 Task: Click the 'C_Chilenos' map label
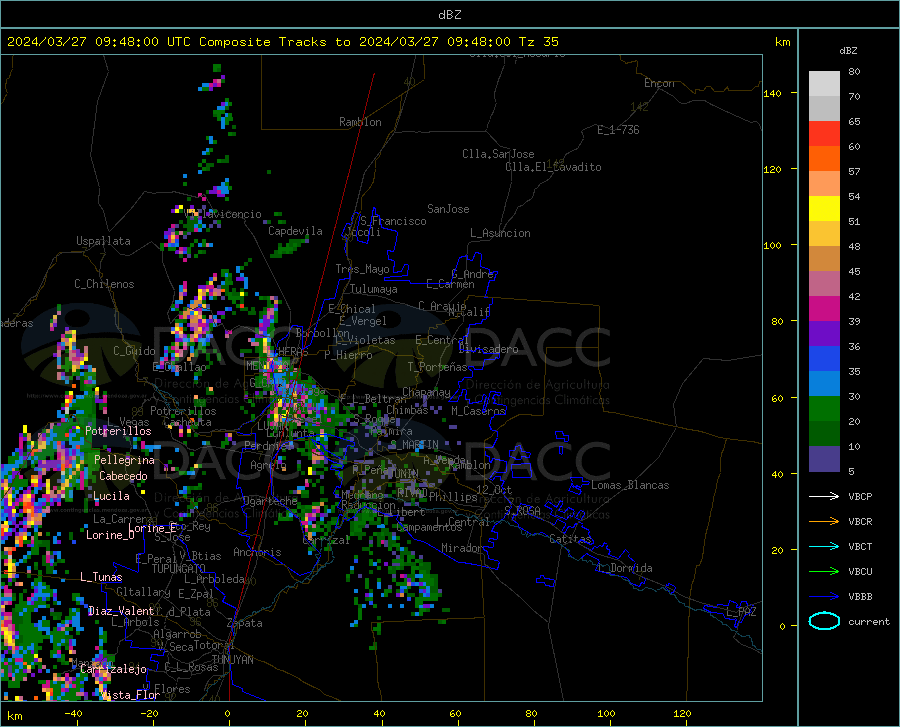(x=104, y=284)
